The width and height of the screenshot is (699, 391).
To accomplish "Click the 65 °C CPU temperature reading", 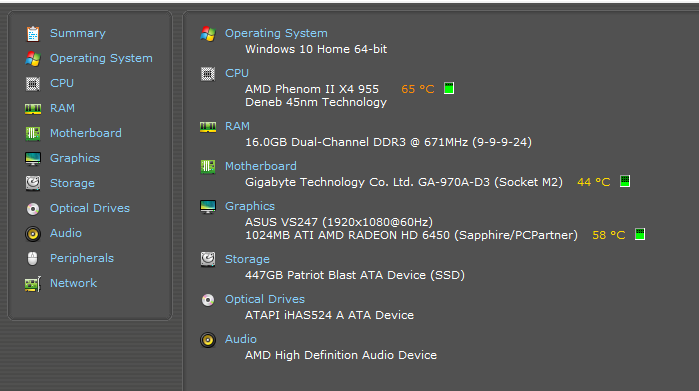I will [418, 89].
